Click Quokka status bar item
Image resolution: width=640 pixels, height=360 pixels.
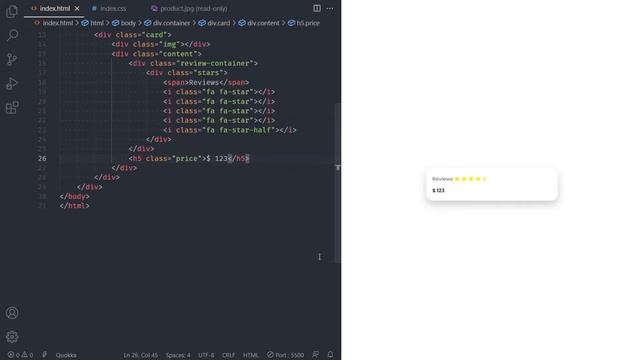point(66,355)
